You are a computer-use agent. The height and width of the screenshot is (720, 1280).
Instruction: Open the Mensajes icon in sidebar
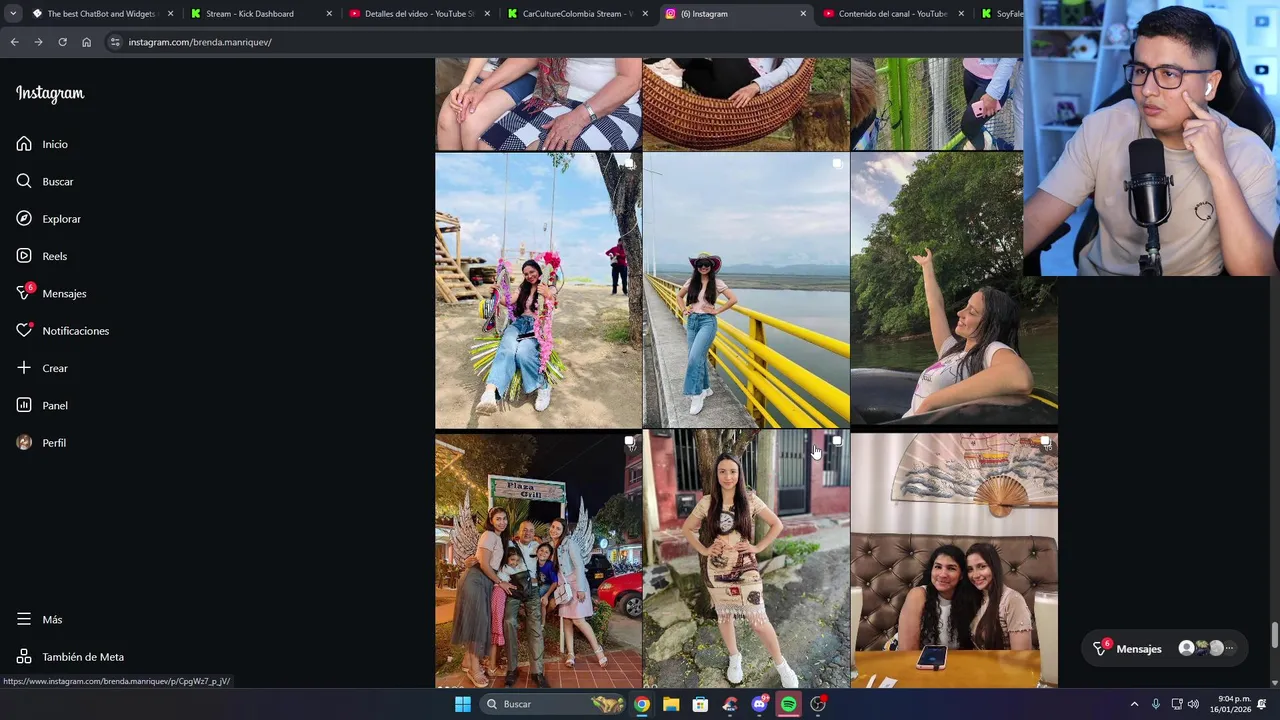pyautogui.click(x=24, y=293)
